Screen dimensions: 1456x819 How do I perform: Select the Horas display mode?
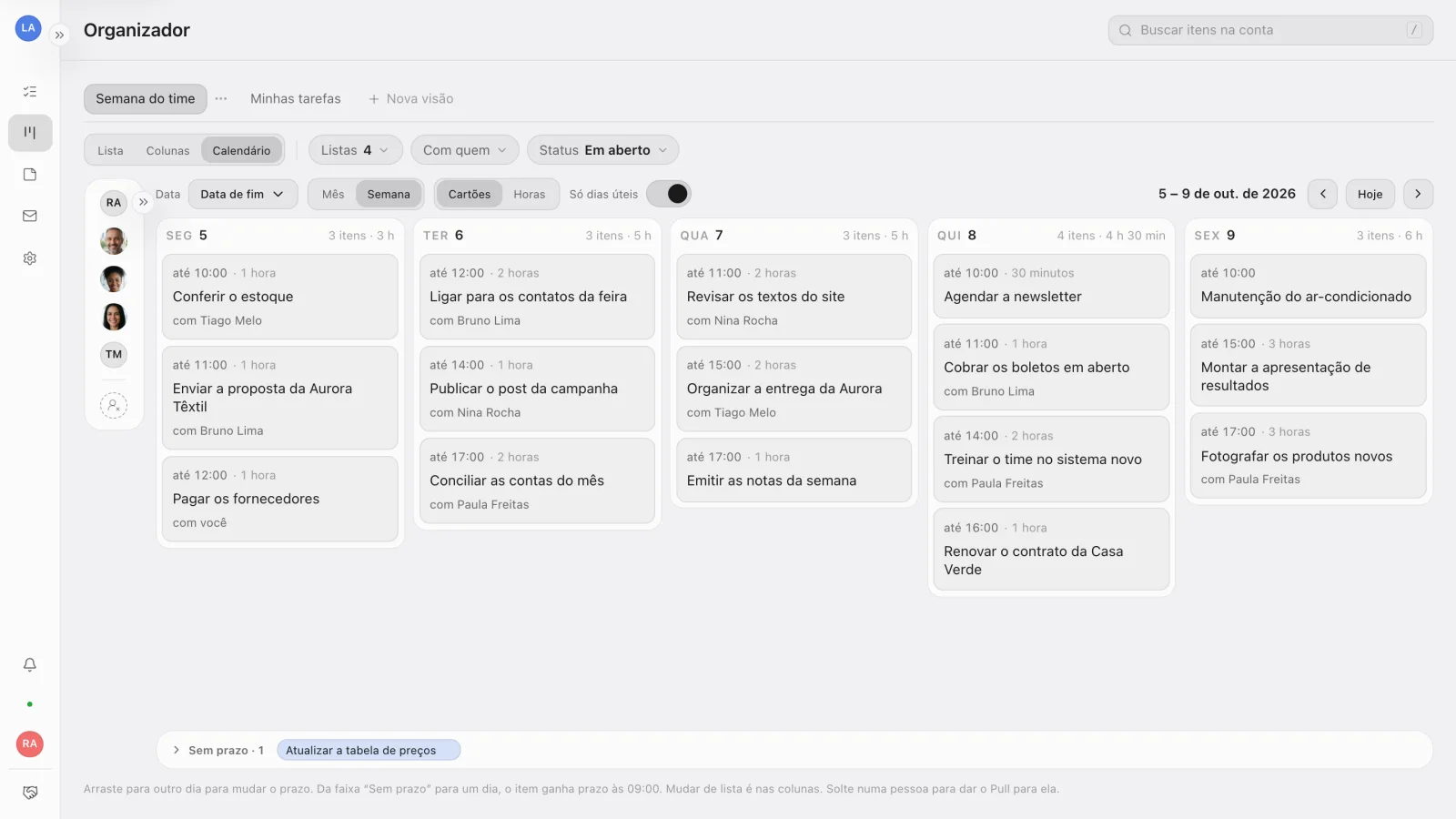click(x=529, y=194)
